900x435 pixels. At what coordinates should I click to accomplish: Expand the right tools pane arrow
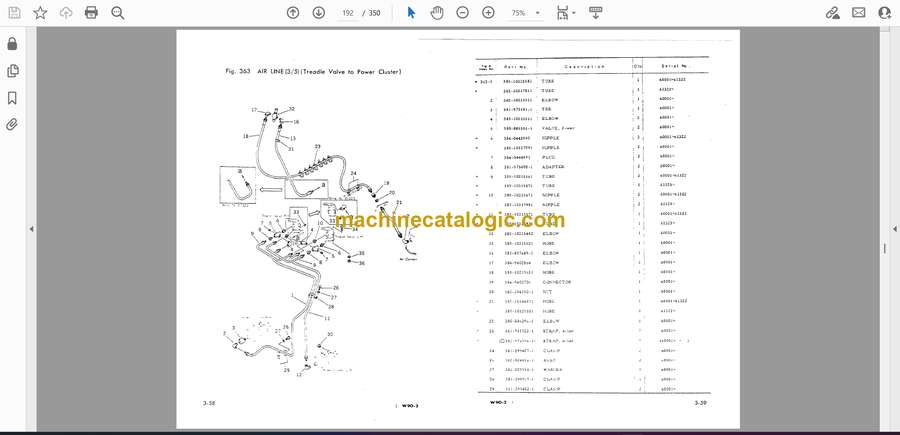pos(894,229)
